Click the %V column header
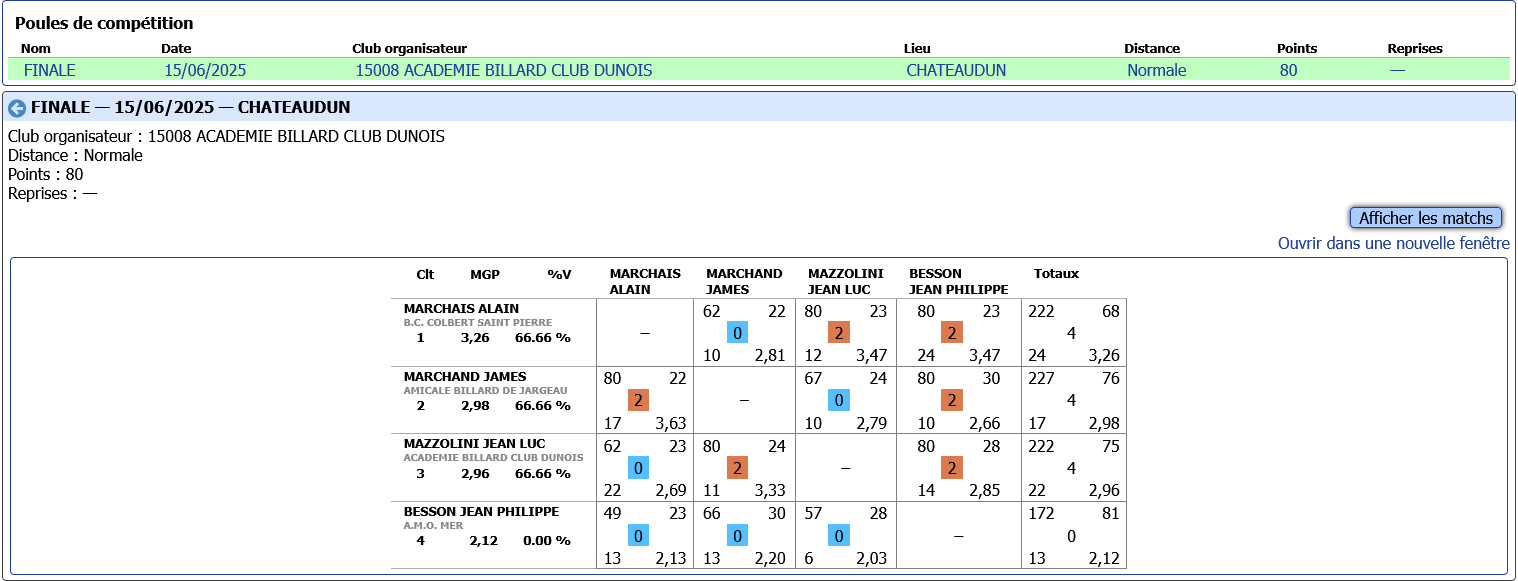This screenshot has height=581, width=1518. click(x=559, y=274)
